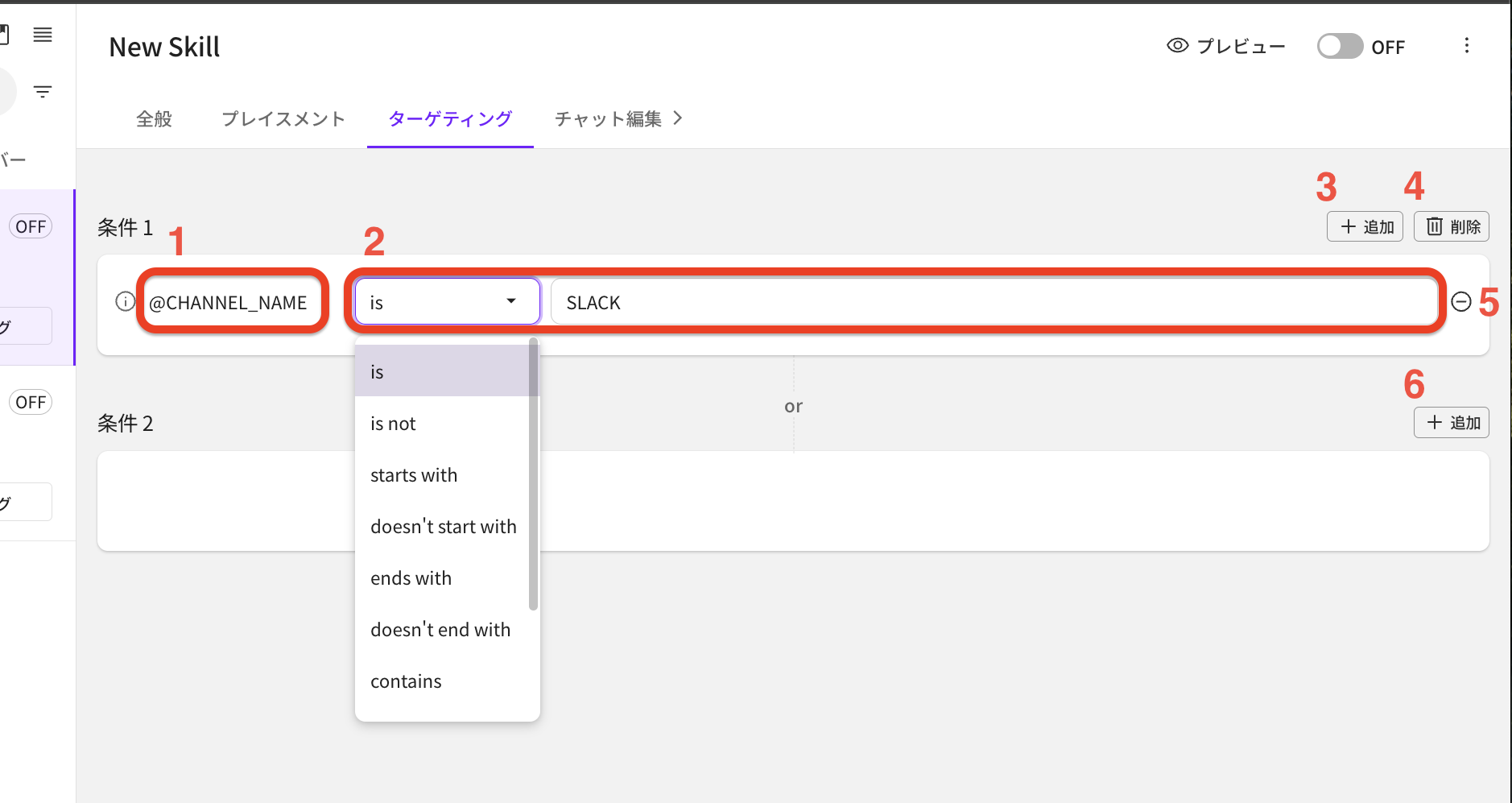Click the three-dot more options icon
Screen dimensions: 1512x803
pyautogui.click(x=1466, y=46)
